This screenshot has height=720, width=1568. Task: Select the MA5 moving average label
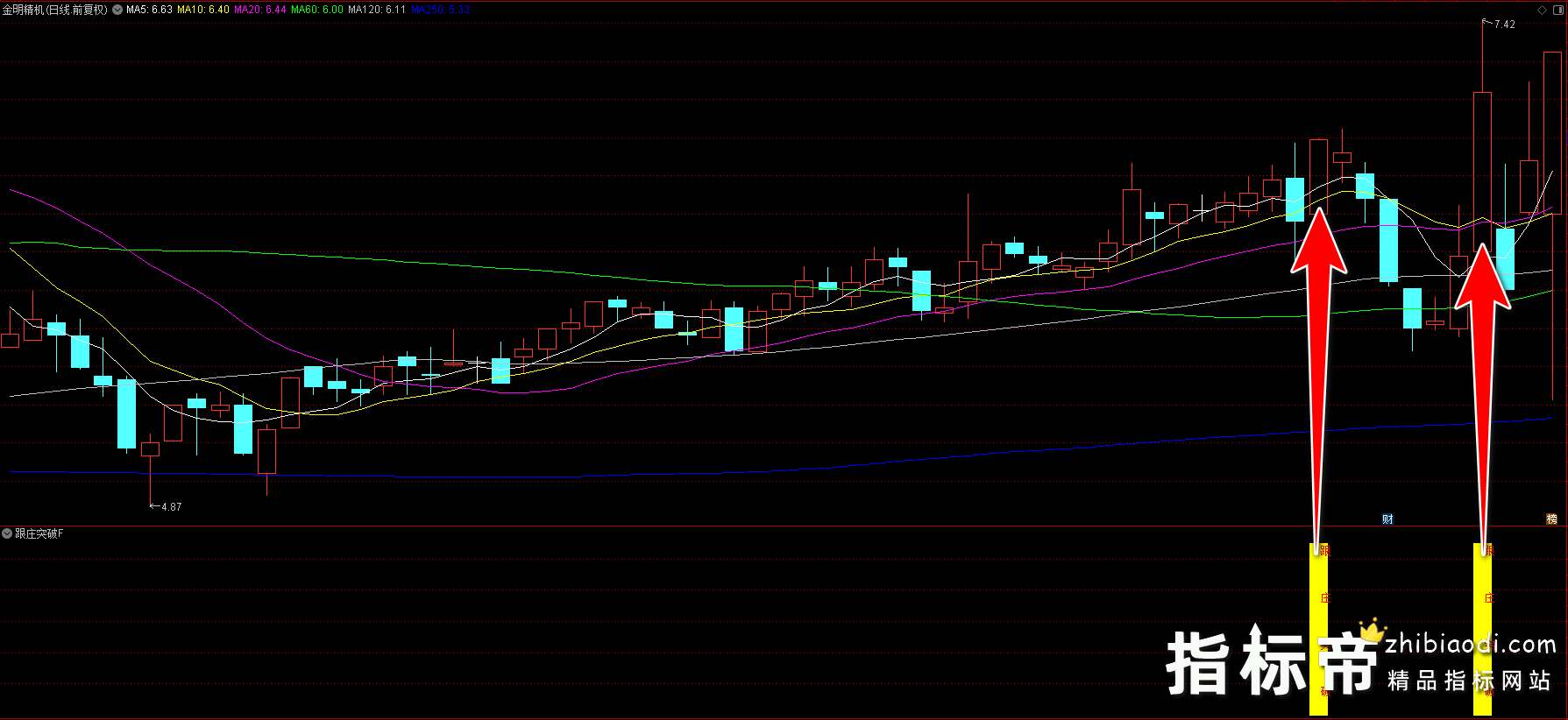(x=149, y=10)
